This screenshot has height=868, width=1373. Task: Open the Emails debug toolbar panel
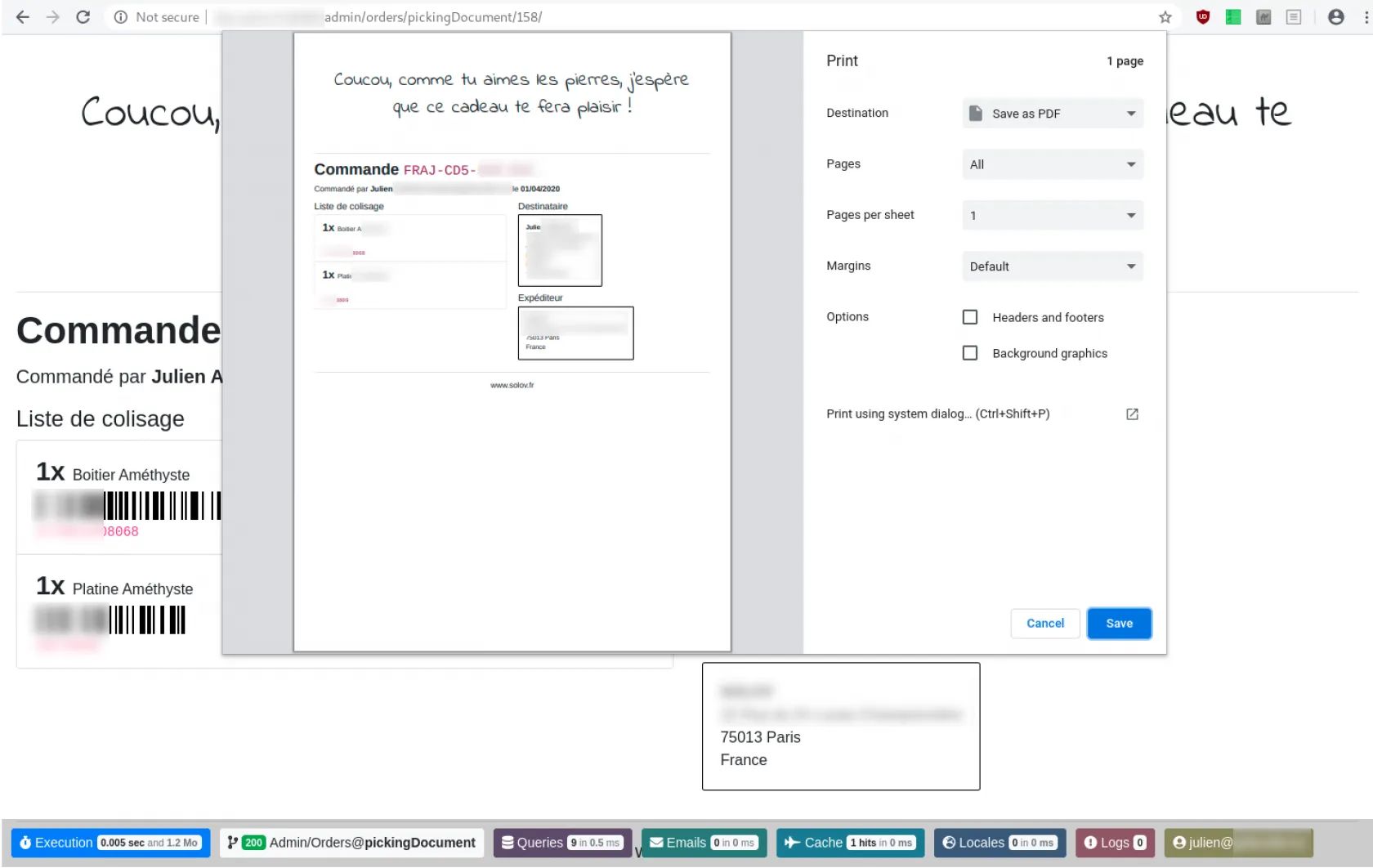coord(703,843)
